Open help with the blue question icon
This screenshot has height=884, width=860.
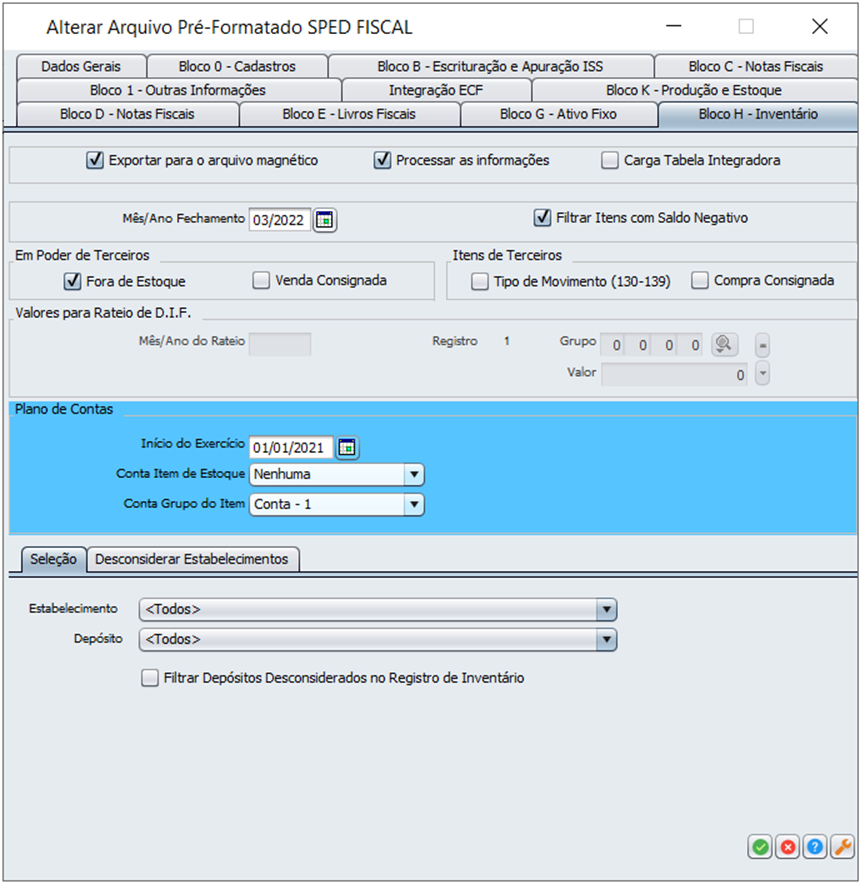(x=815, y=846)
